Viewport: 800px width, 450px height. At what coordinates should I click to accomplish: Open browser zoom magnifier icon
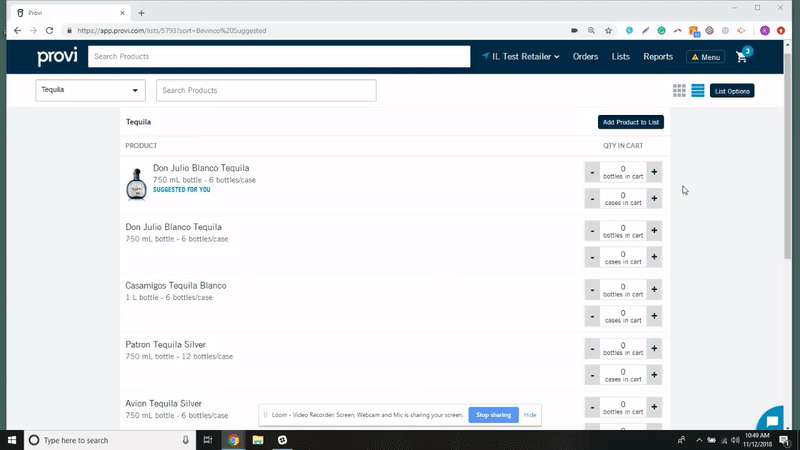(x=591, y=31)
